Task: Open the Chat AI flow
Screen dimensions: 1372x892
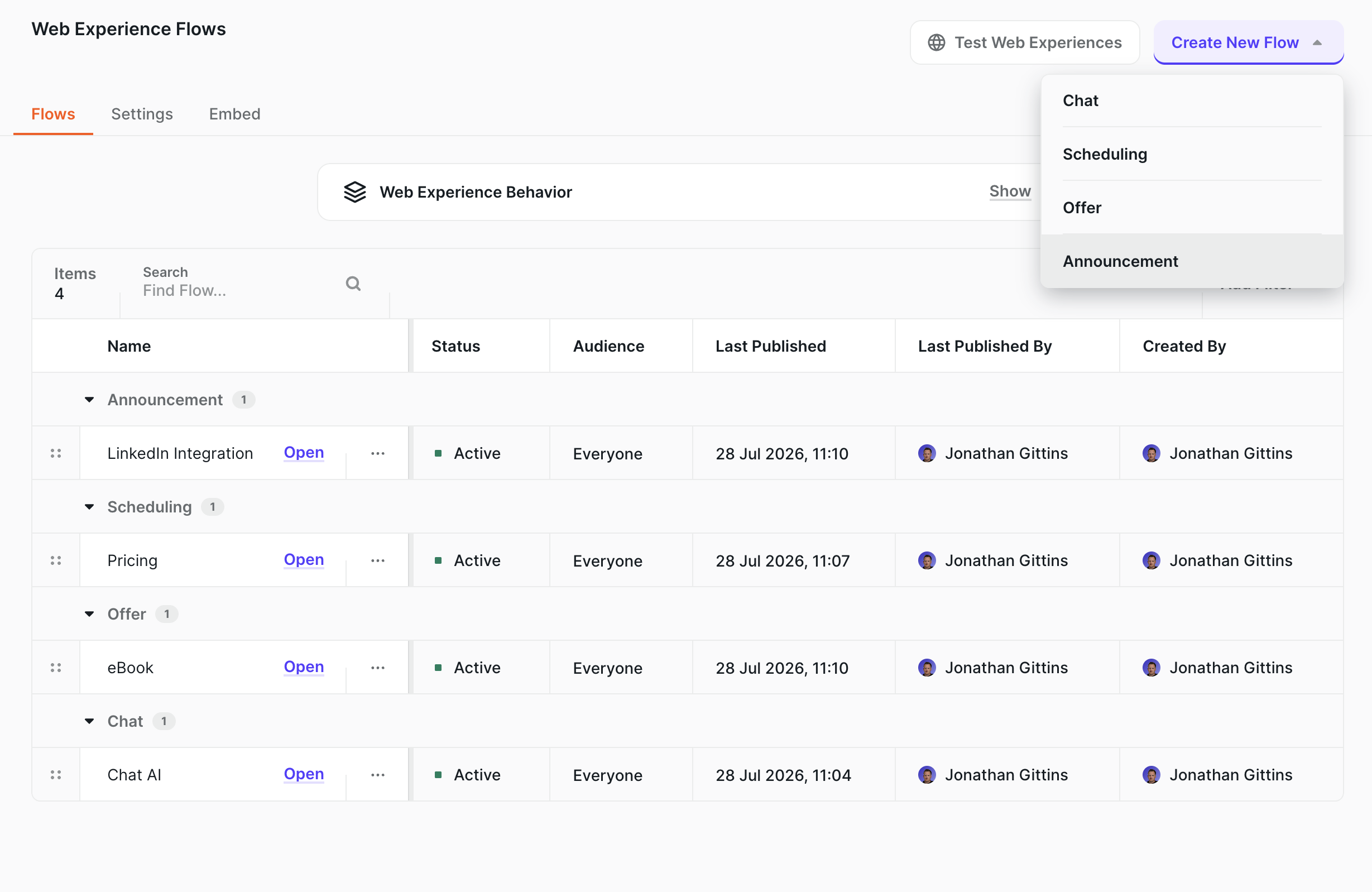Action: pos(304,774)
